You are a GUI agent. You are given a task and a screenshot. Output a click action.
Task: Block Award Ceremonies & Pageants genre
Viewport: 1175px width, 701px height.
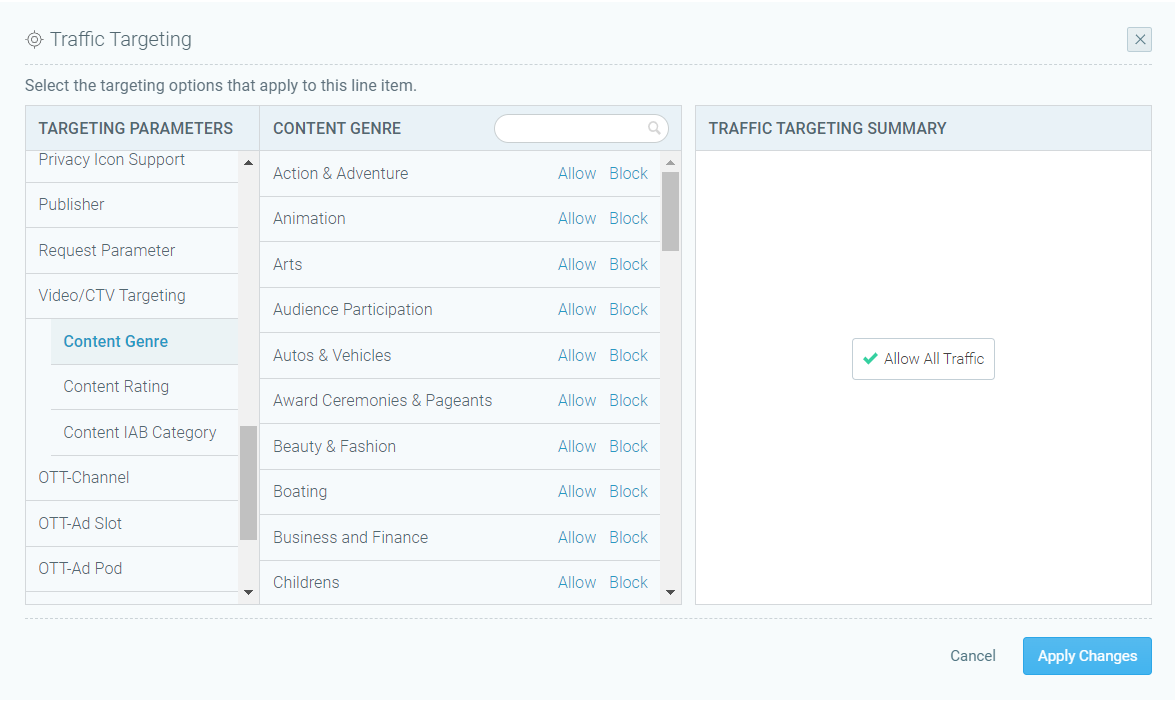[x=628, y=400]
